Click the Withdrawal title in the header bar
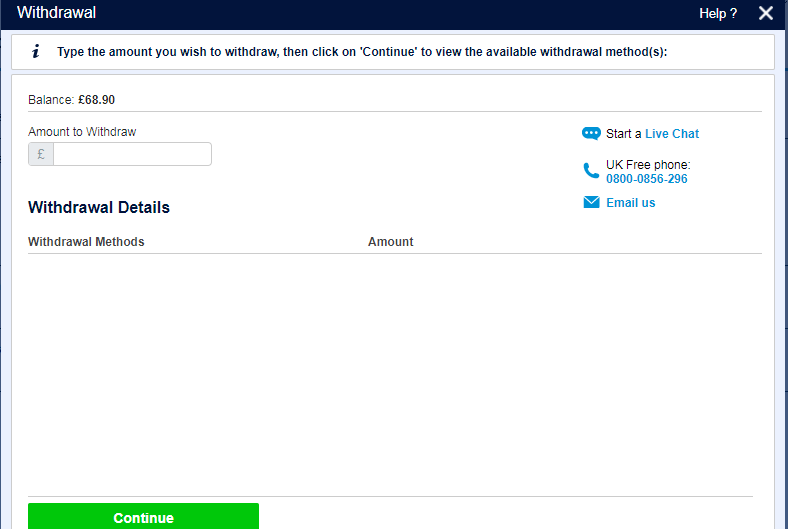 tap(56, 13)
